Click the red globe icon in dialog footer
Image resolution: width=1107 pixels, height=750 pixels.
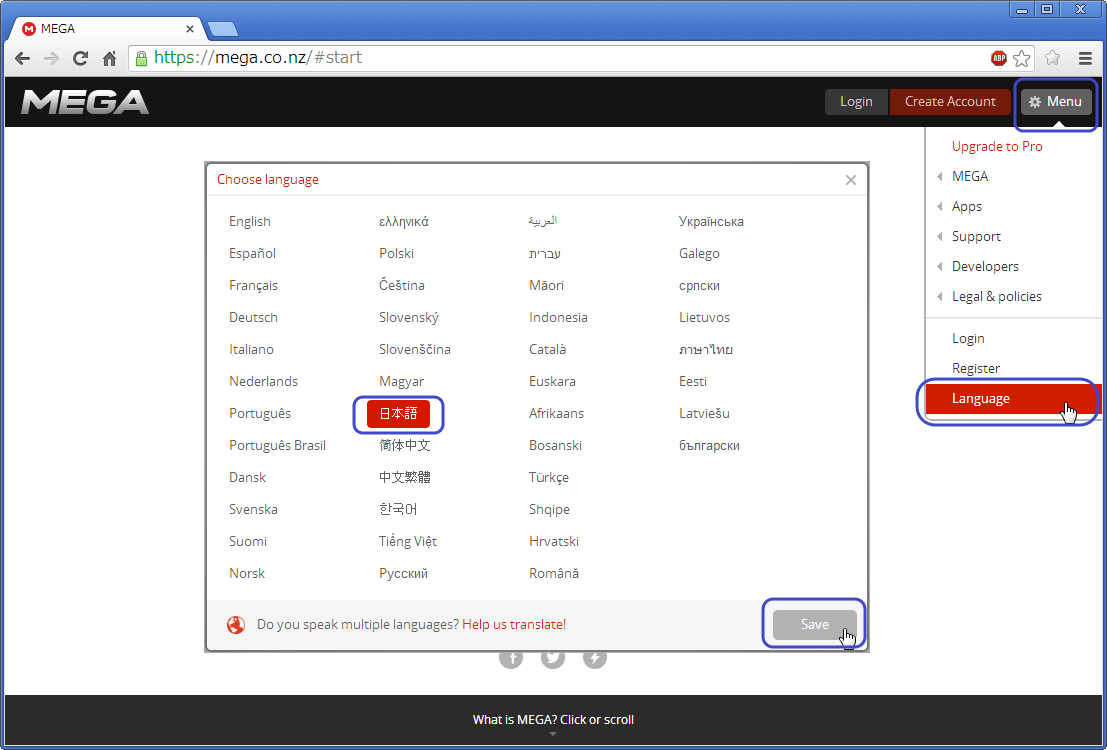click(236, 625)
